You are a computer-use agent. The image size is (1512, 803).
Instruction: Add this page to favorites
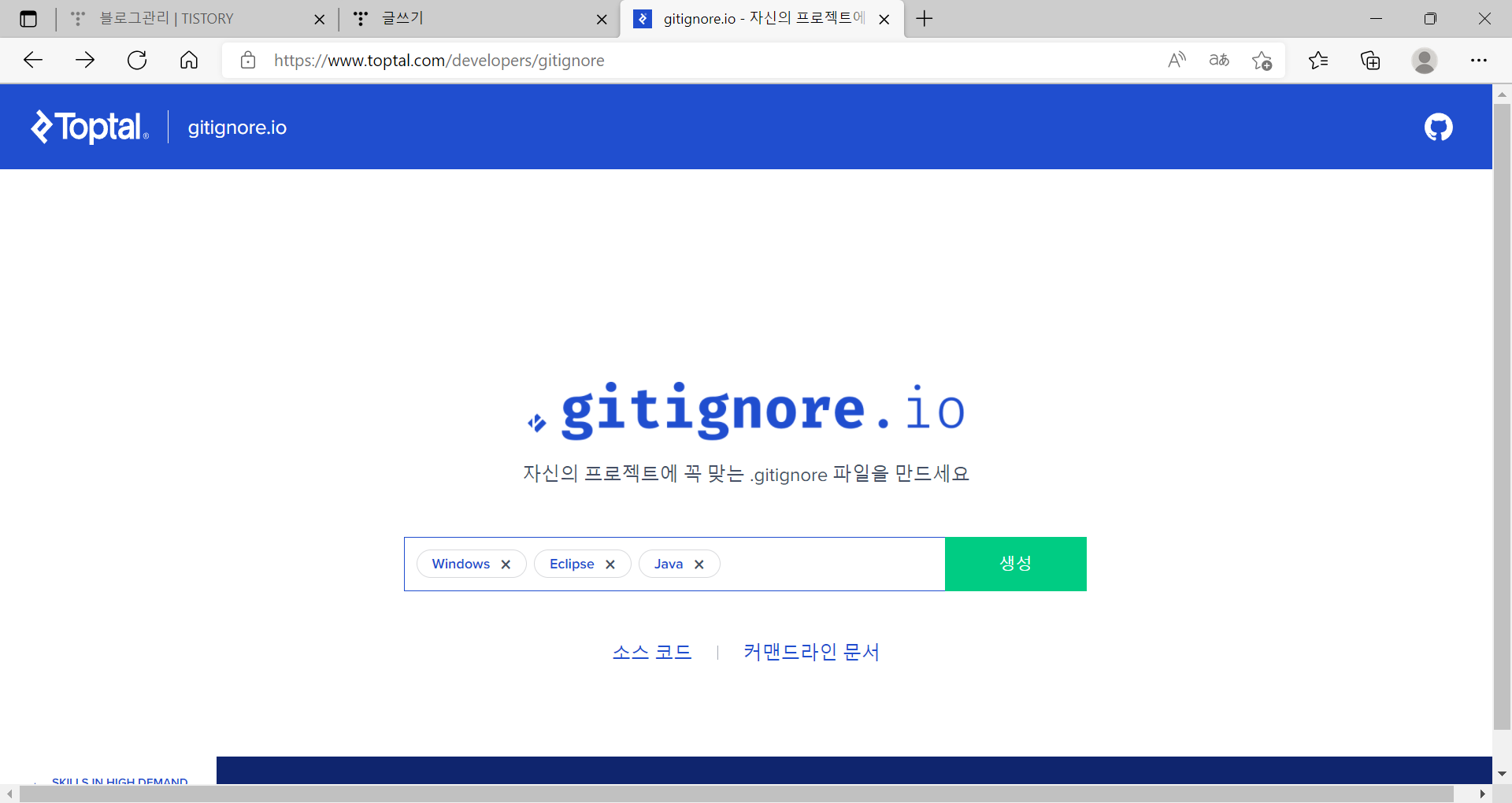1262,61
